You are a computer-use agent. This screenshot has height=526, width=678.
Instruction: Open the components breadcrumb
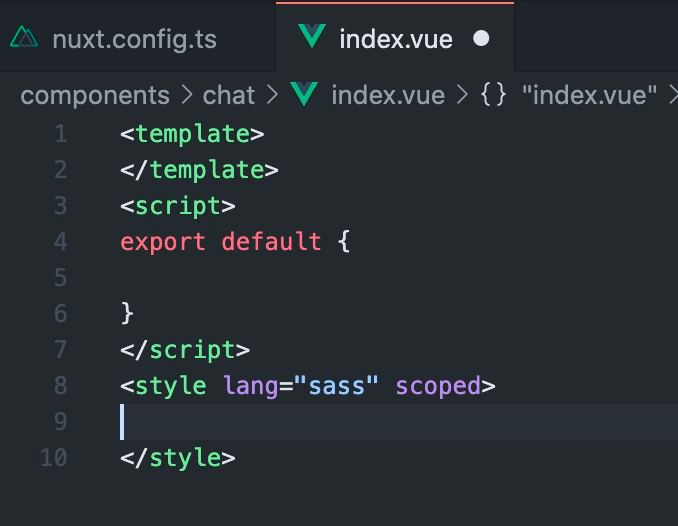coord(95,95)
